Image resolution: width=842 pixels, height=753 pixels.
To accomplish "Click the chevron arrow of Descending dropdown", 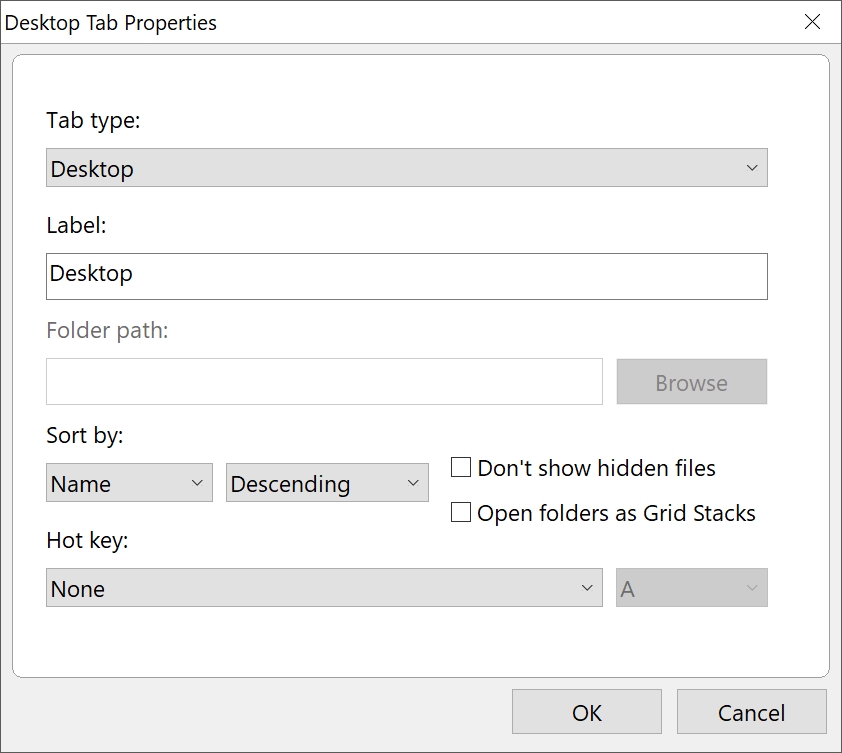I will (413, 483).
